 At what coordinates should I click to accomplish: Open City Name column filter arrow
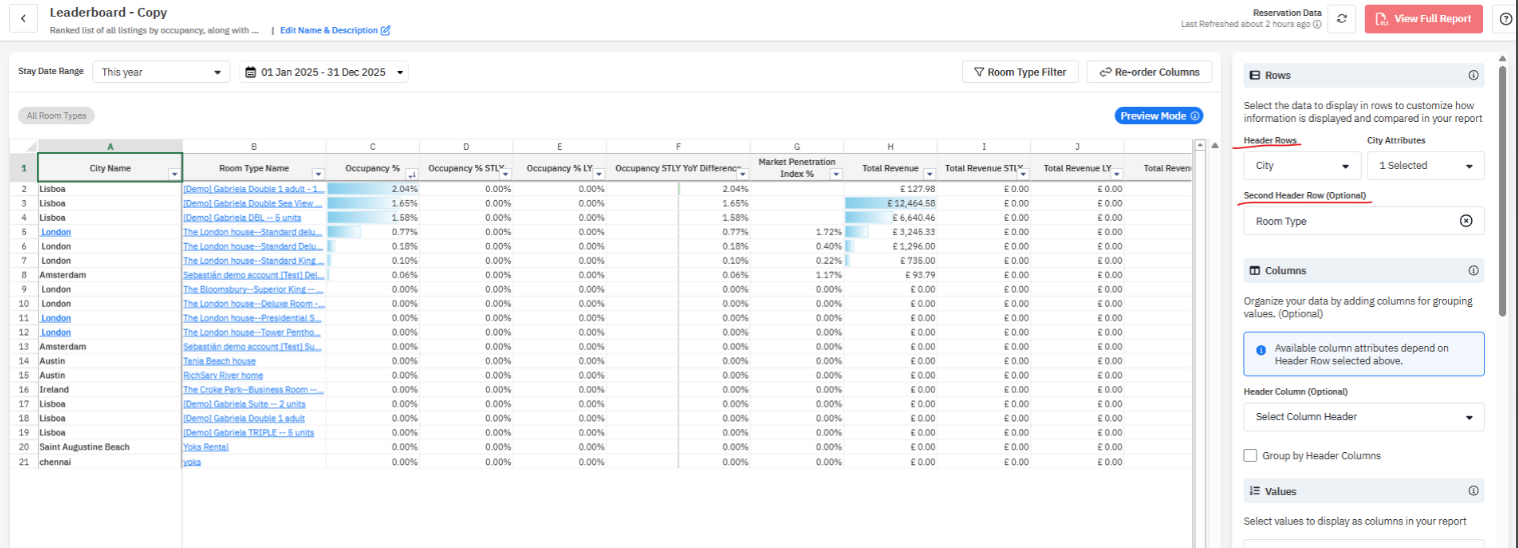[175, 174]
